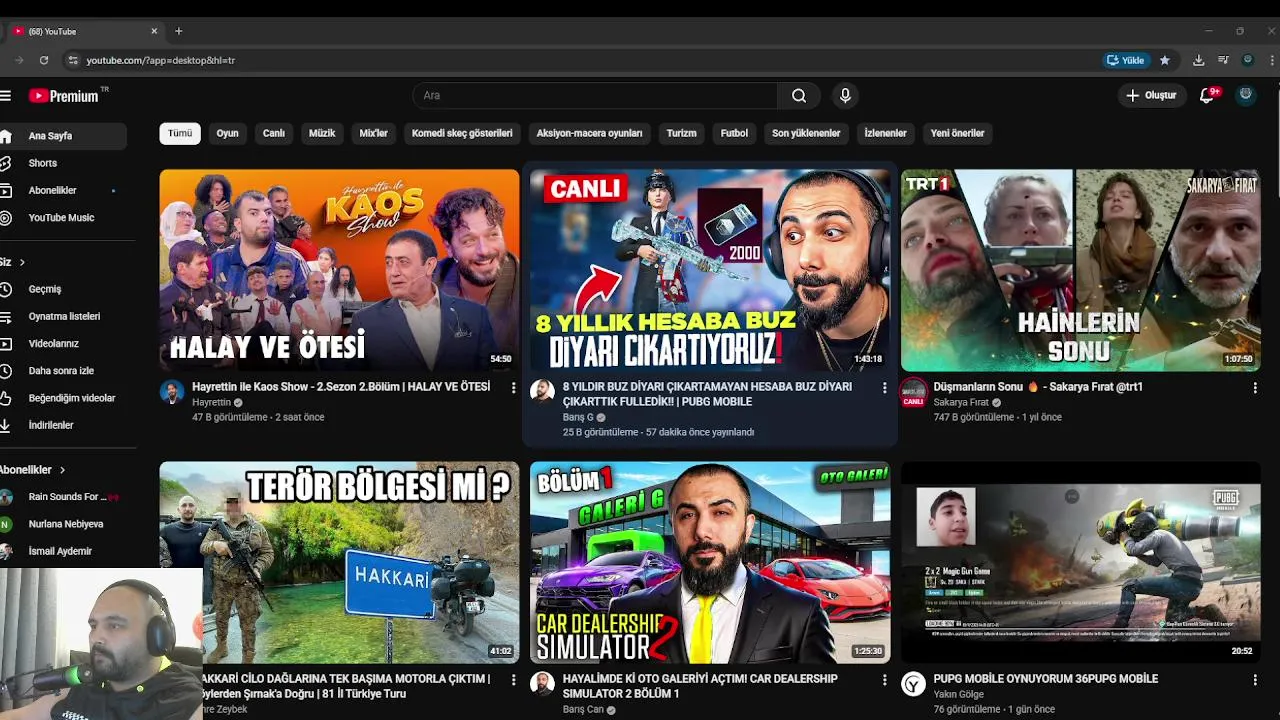This screenshot has width=1280, height=720.
Task: Select the Mix'ler filter chip
Action: (373, 133)
